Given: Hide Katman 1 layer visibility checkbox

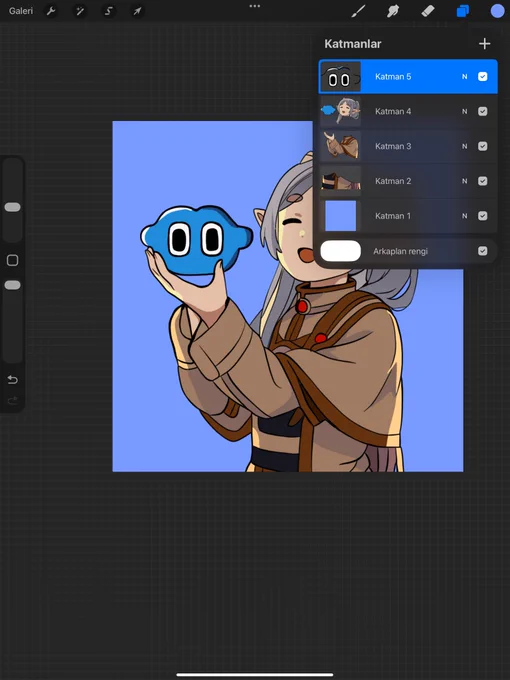Looking at the screenshot, I should (483, 216).
